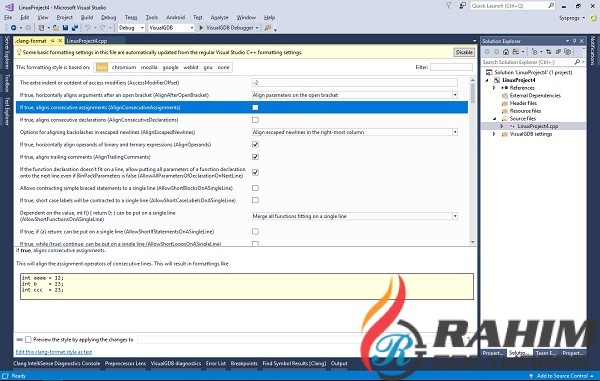Check AllowShortCaseLabelsOnASingleLine checkbox
Viewport: 600px width, 381px height.
(255, 200)
